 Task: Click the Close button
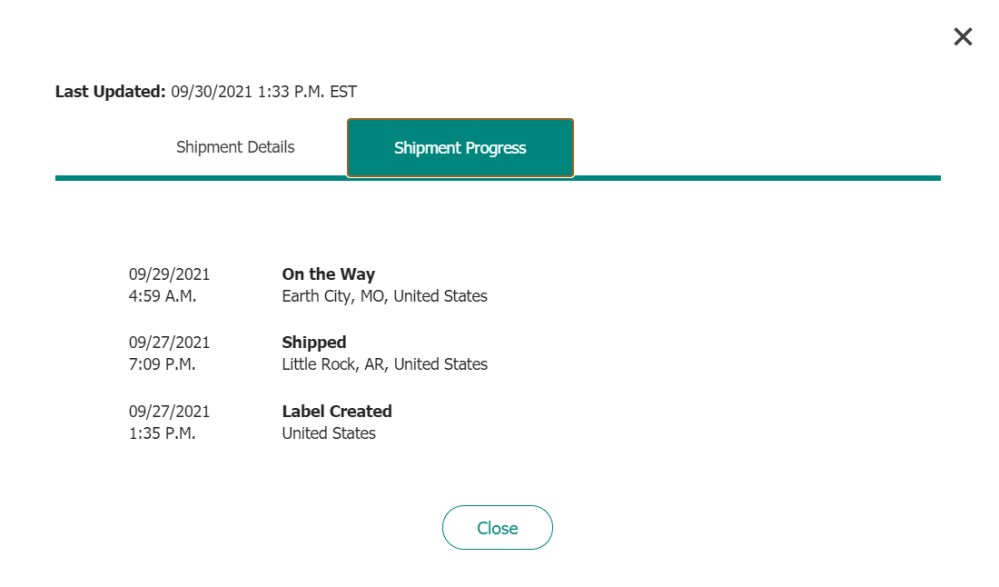click(x=497, y=527)
